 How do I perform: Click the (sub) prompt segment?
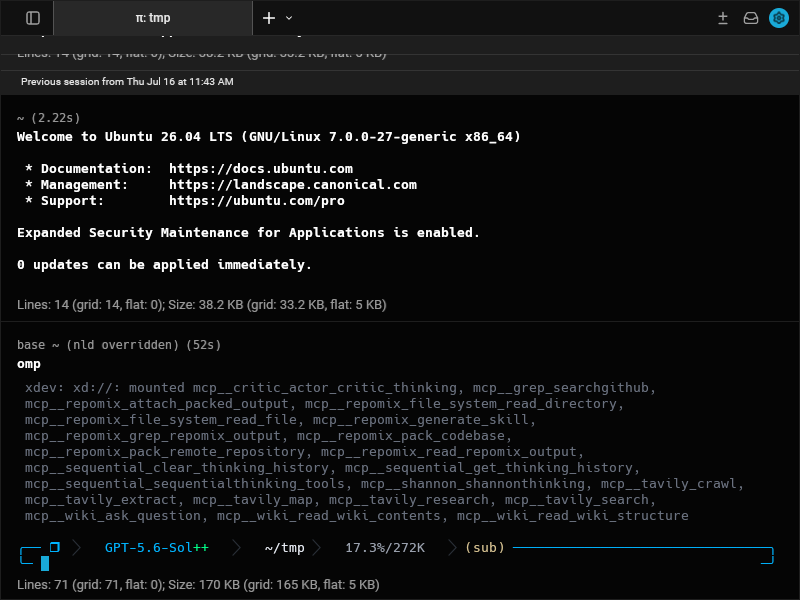point(485,548)
